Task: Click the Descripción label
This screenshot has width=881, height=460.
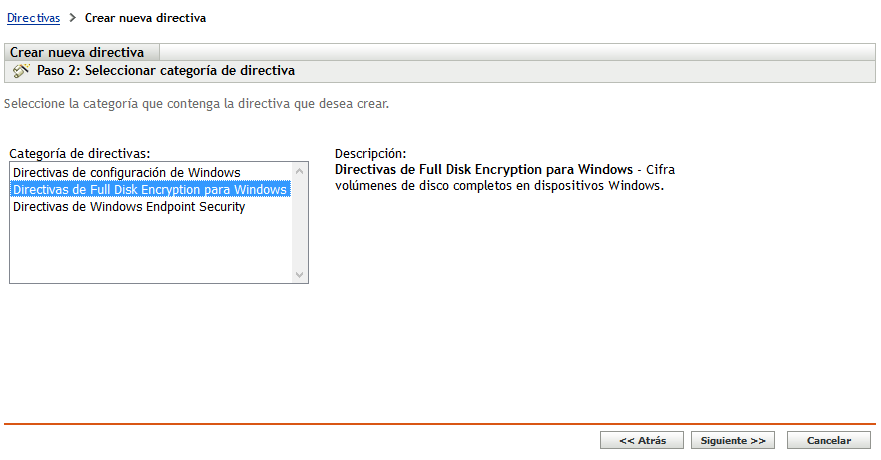Action: (370, 154)
